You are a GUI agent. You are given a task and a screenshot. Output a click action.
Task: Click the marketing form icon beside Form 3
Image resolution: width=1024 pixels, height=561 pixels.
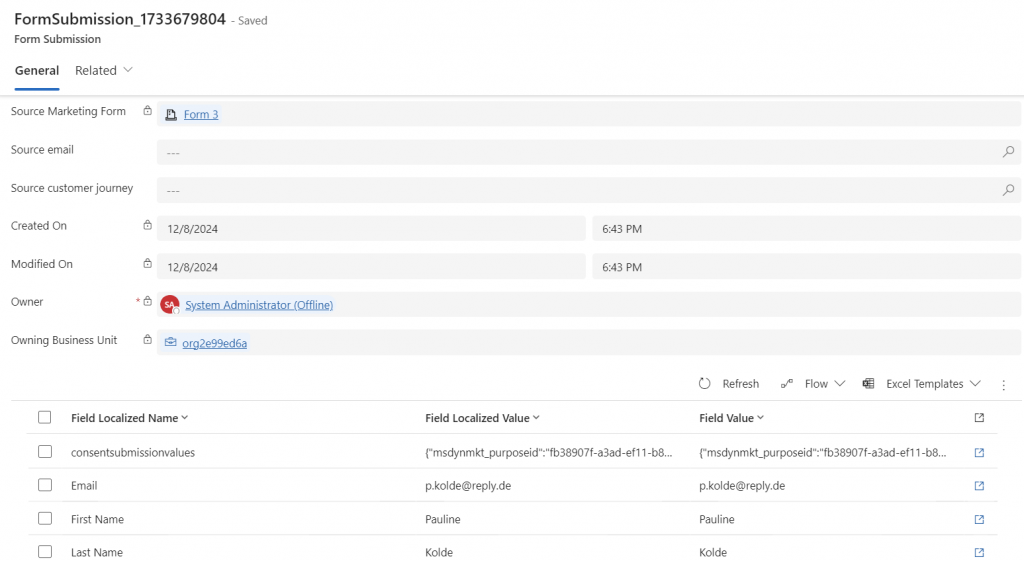click(171, 115)
